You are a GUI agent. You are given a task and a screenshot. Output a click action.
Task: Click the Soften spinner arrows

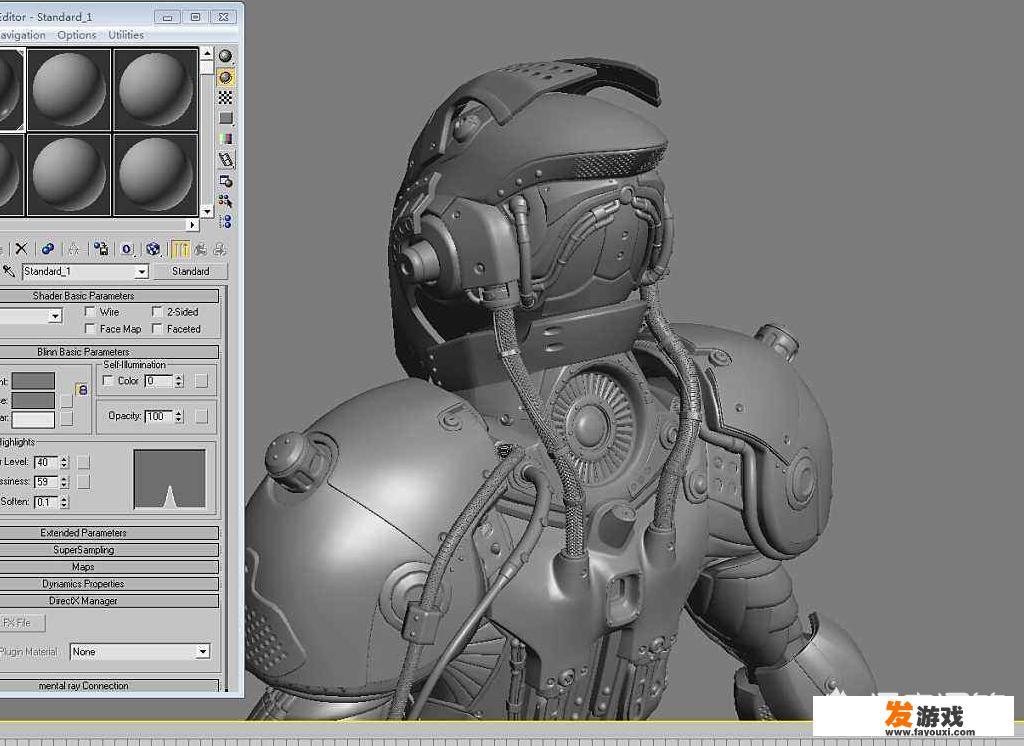coord(64,502)
